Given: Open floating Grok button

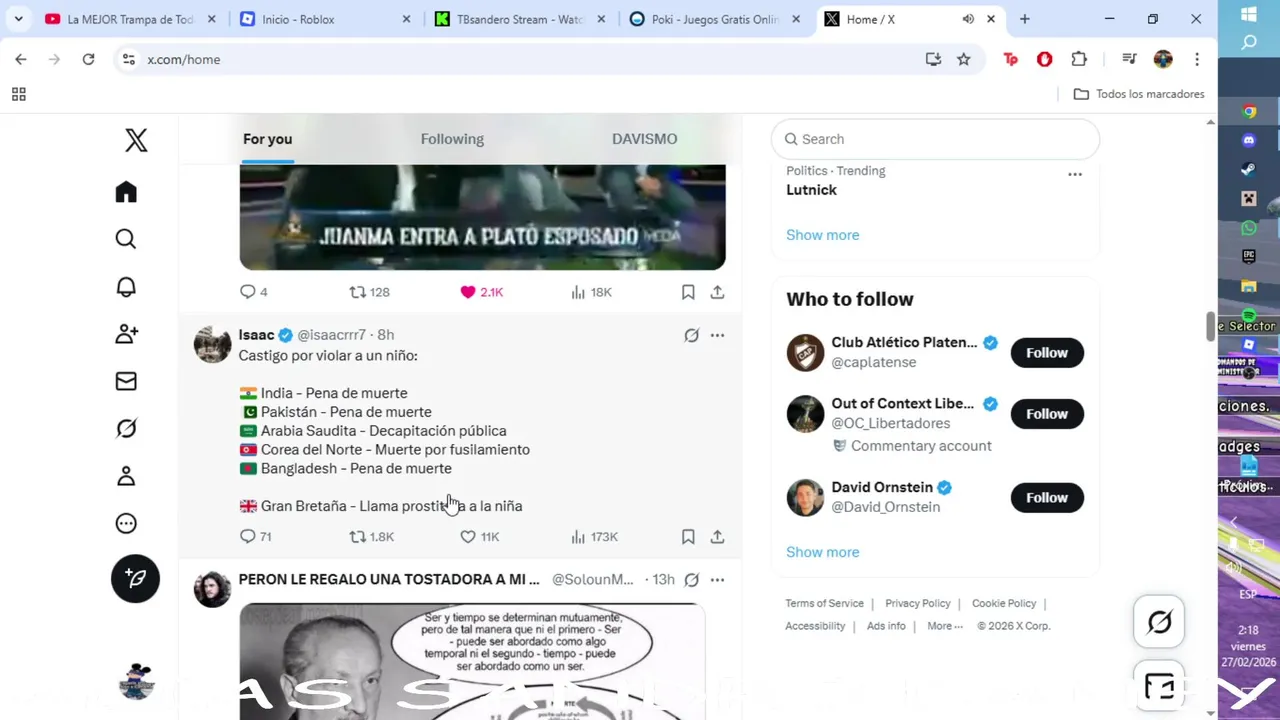Looking at the screenshot, I should (x=1159, y=622).
